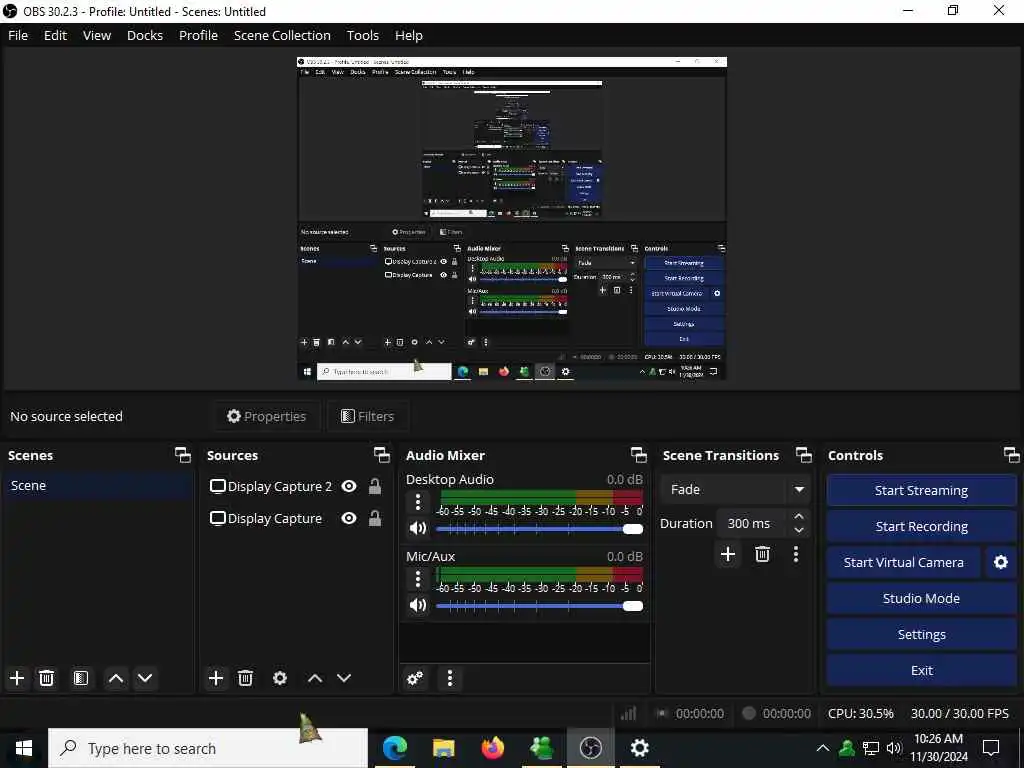Remove selected source with trash icon

point(245,678)
